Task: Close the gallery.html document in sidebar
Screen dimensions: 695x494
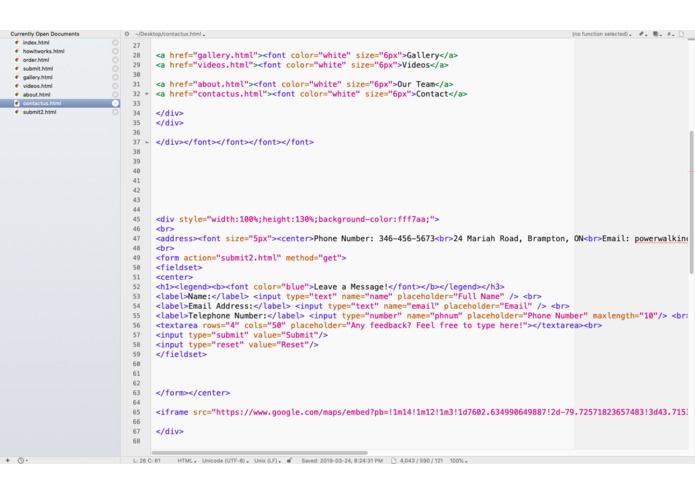Action: pyautogui.click(x=115, y=77)
